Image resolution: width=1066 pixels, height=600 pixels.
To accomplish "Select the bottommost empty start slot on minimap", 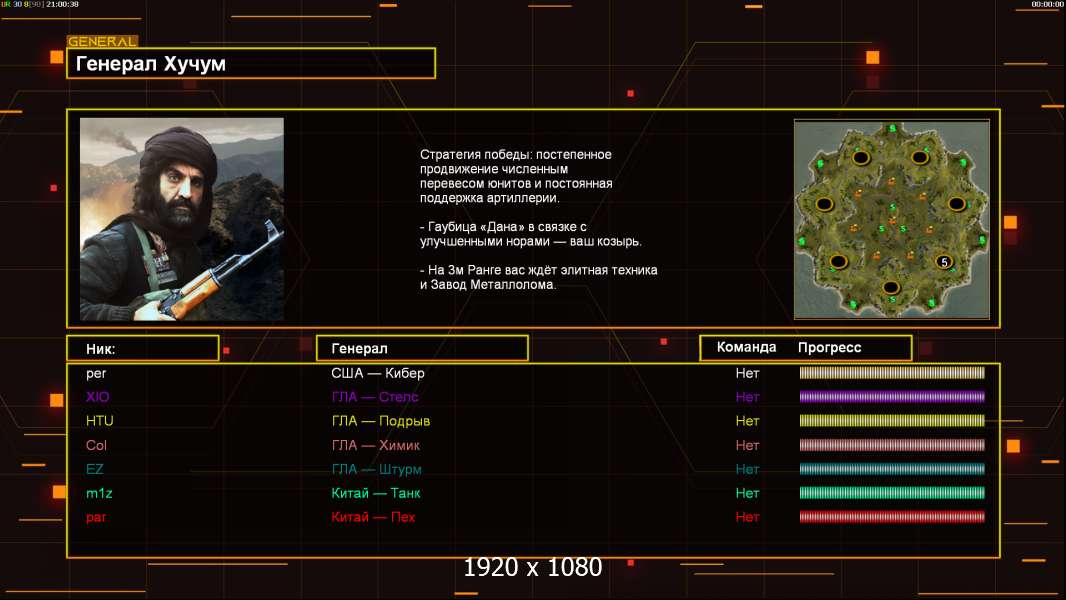I will (x=890, y=288).
